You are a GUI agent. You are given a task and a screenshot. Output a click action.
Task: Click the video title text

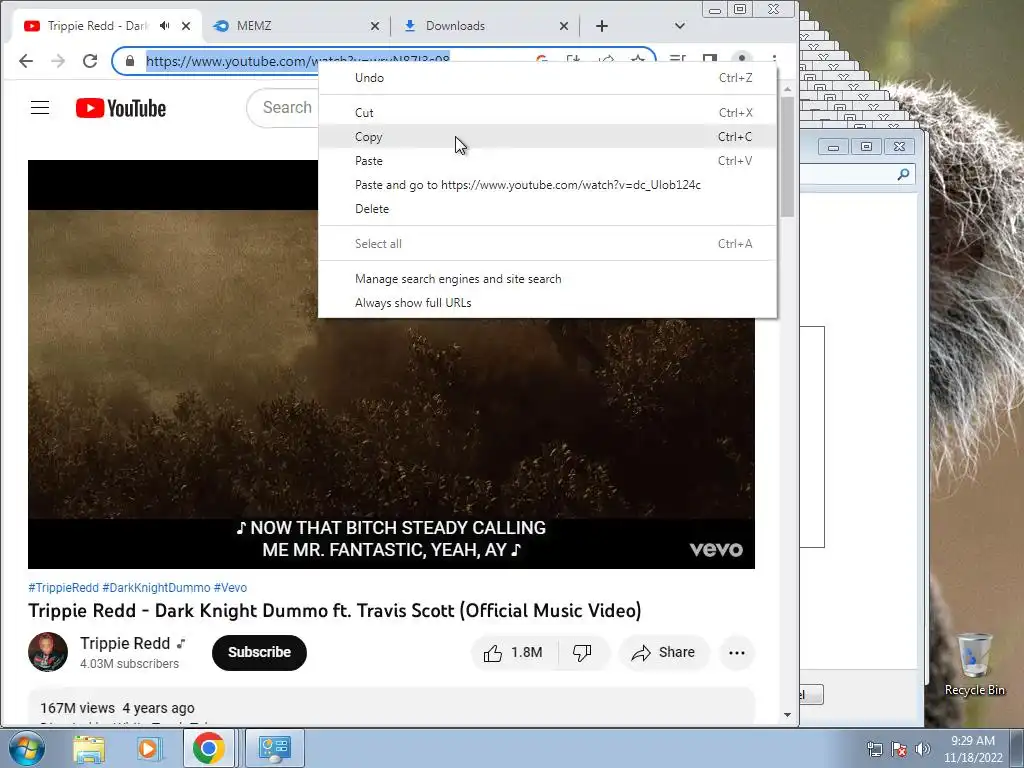334,611
